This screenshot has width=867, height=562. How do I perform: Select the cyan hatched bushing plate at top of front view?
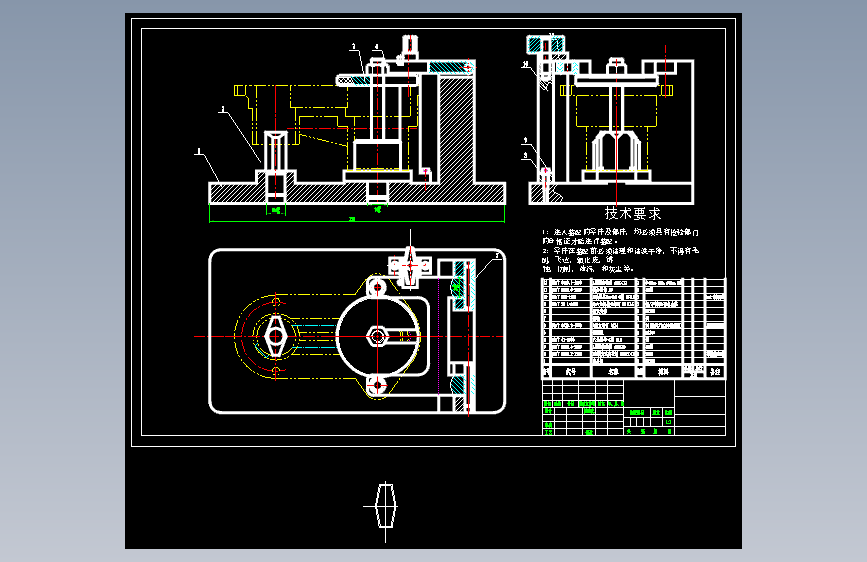(451, 67)
